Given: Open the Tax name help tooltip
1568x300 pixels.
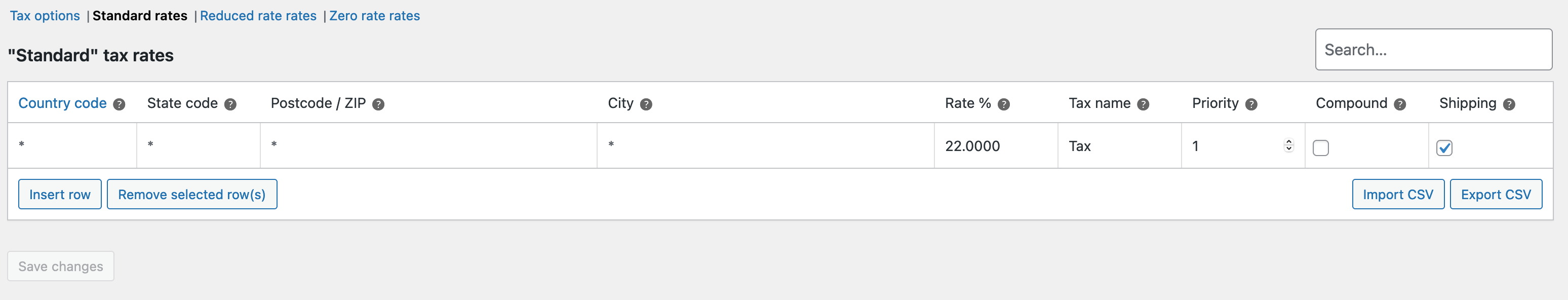Looking at the screenshot, I should [1143, 103].
